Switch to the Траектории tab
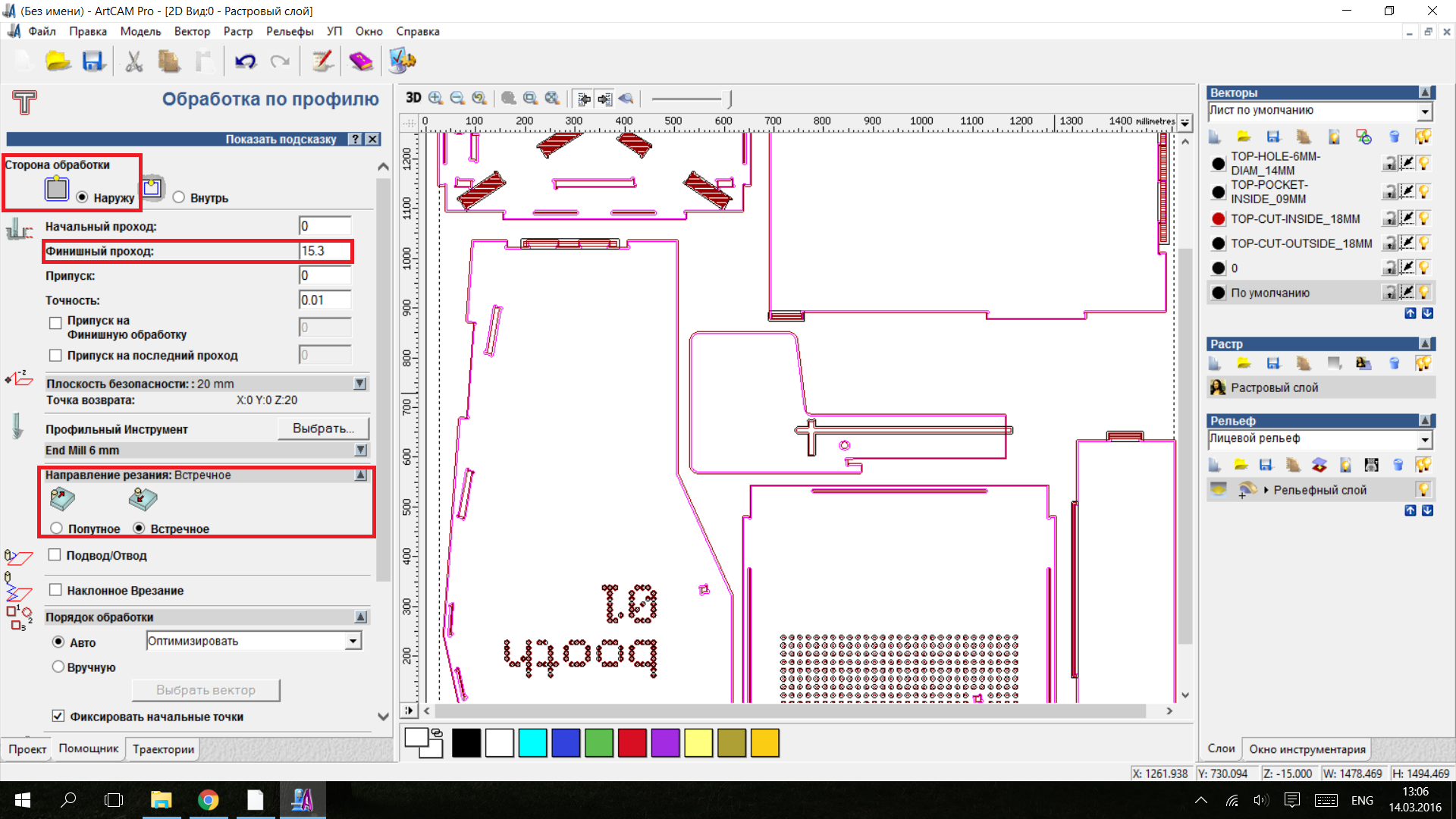Viewport: 1456px width, 819px height. click(163, 749)
